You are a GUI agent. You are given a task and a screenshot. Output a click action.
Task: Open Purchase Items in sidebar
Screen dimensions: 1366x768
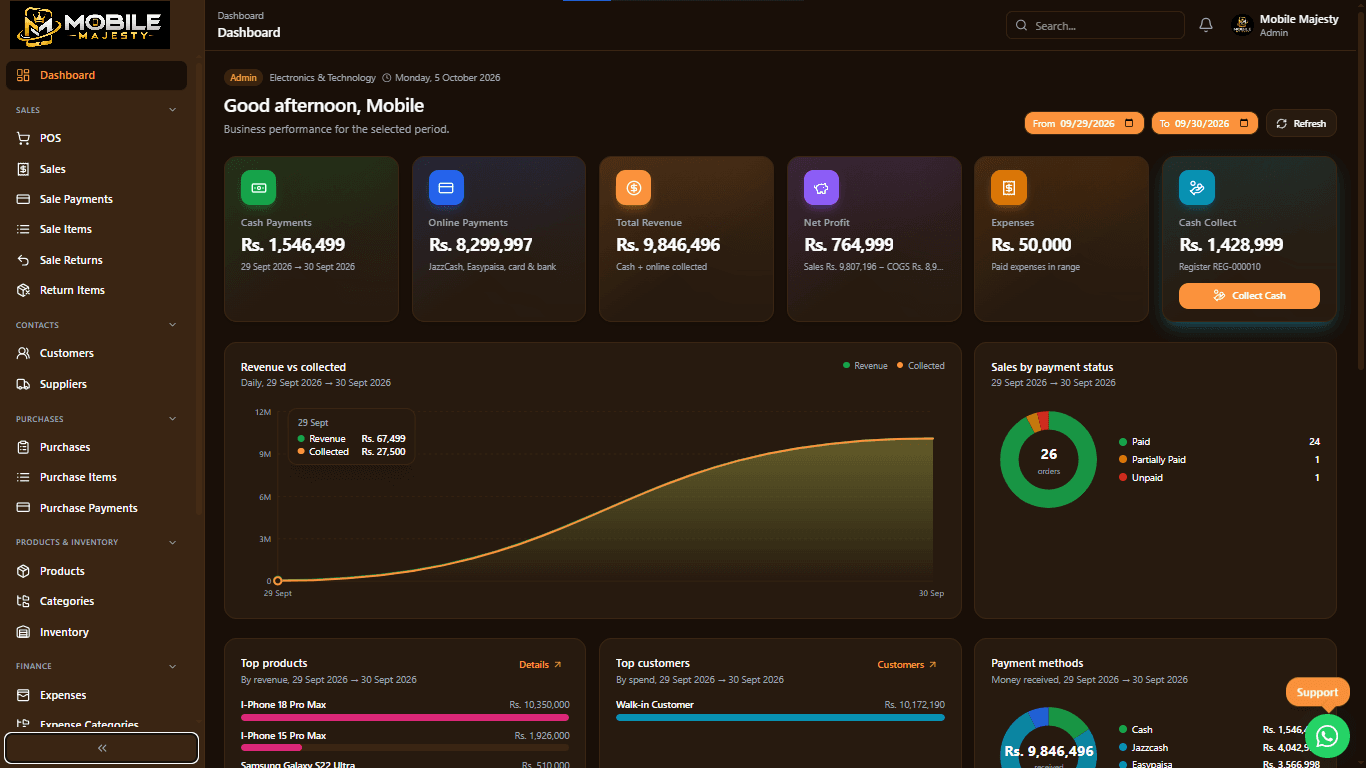(x=96, y=477)
